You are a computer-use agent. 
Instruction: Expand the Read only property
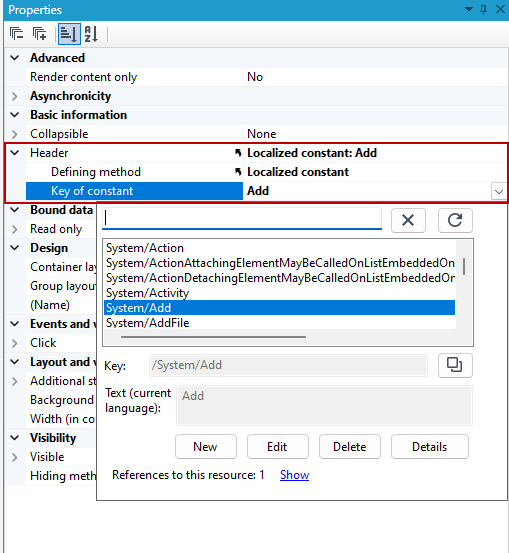[x=14, y=229]
